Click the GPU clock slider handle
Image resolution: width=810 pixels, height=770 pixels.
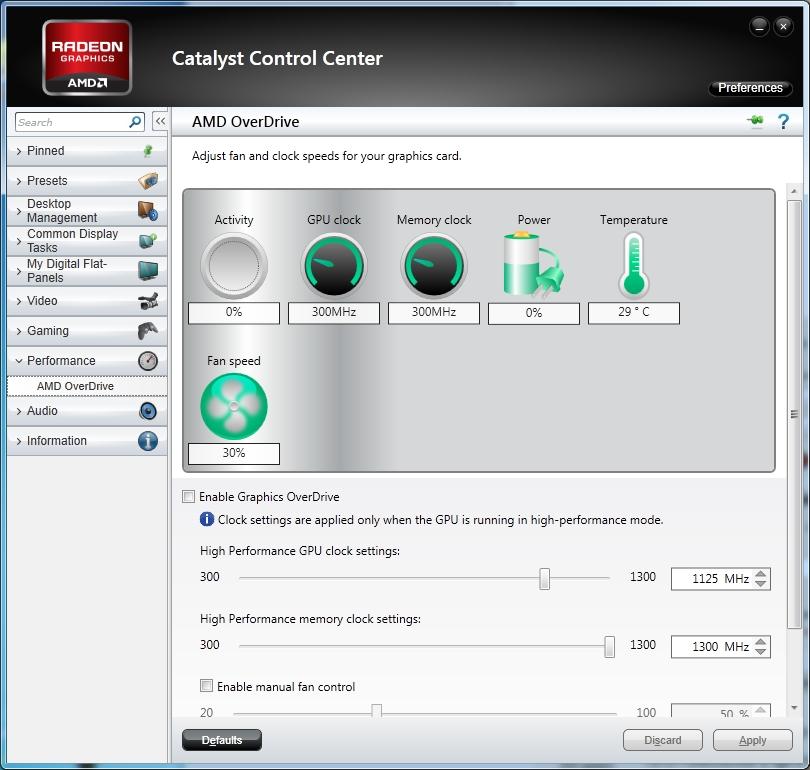coord(544,578)
